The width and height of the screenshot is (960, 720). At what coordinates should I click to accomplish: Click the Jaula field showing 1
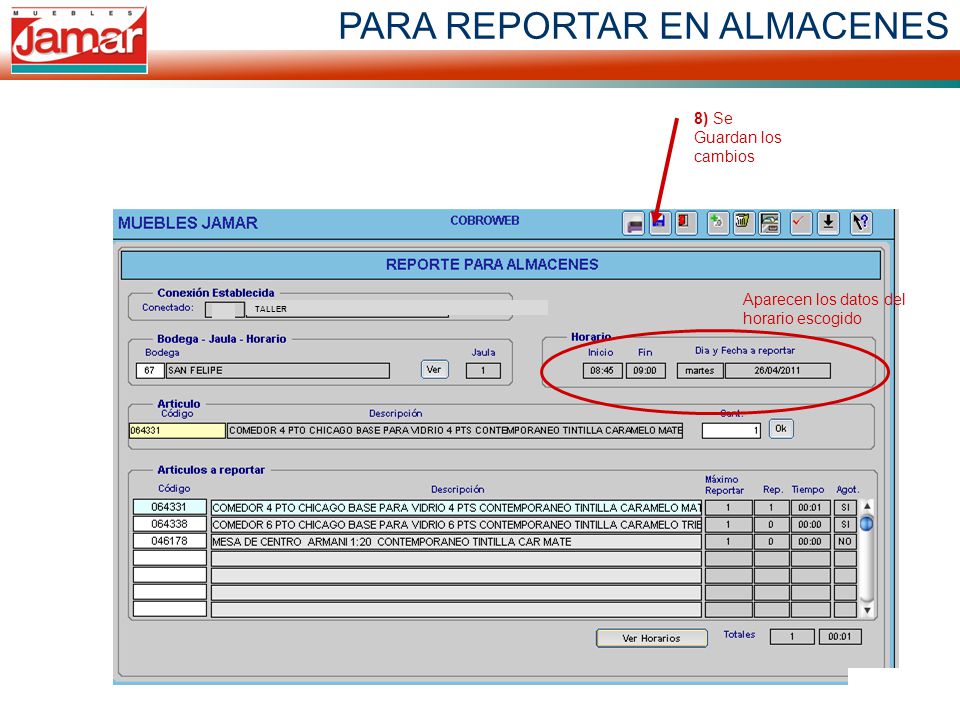pyautogui.click(x=483, y=370)
